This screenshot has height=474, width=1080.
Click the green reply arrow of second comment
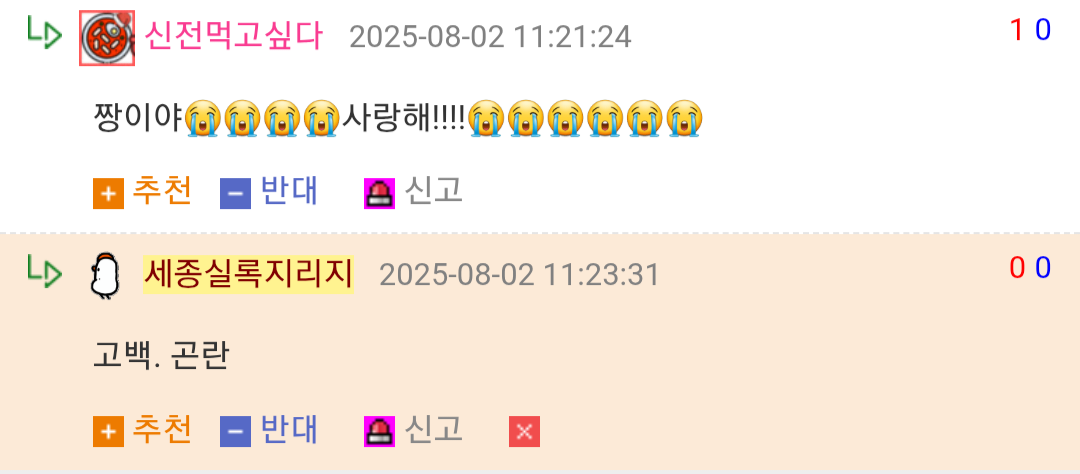click(45, 270)
